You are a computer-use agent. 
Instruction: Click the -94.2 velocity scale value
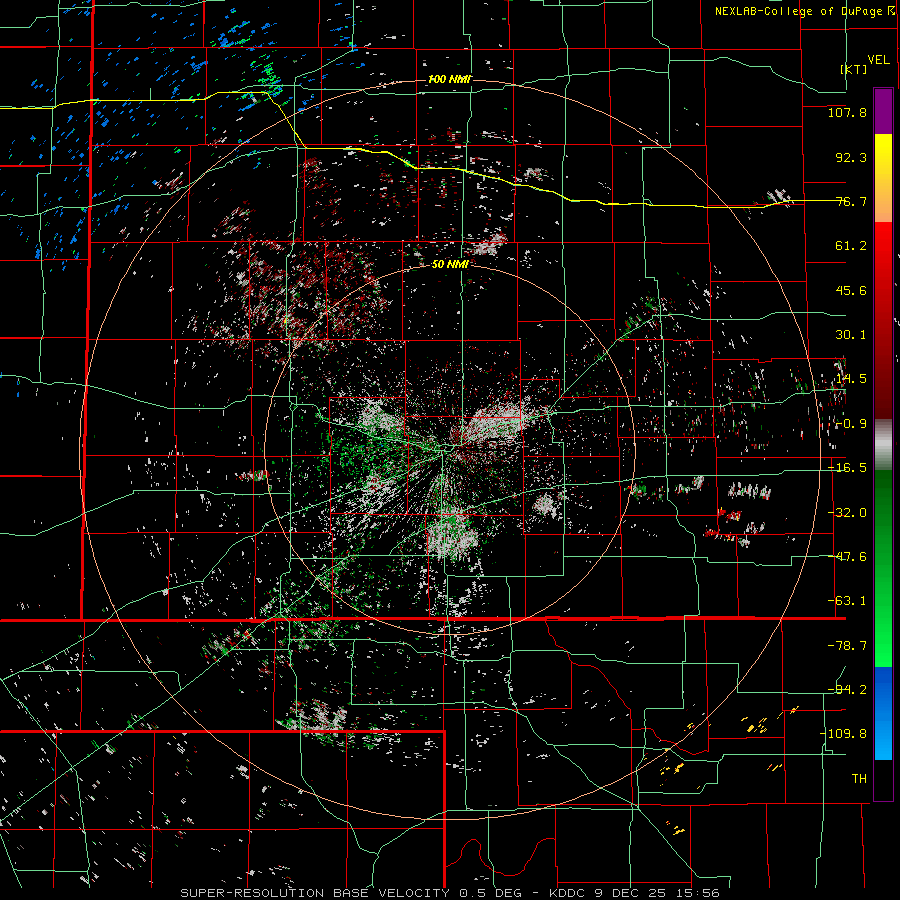click(847, 689)
